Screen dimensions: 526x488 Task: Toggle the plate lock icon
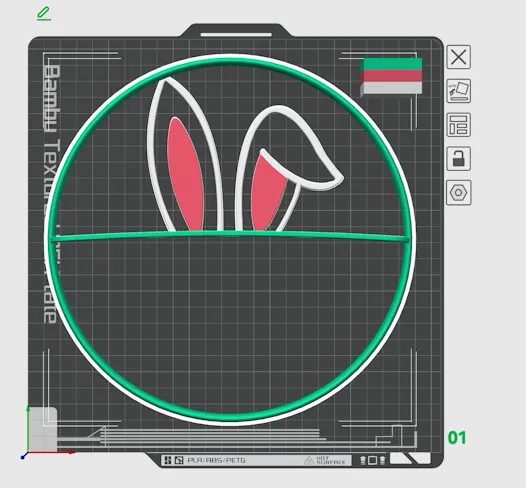[459, 159]
